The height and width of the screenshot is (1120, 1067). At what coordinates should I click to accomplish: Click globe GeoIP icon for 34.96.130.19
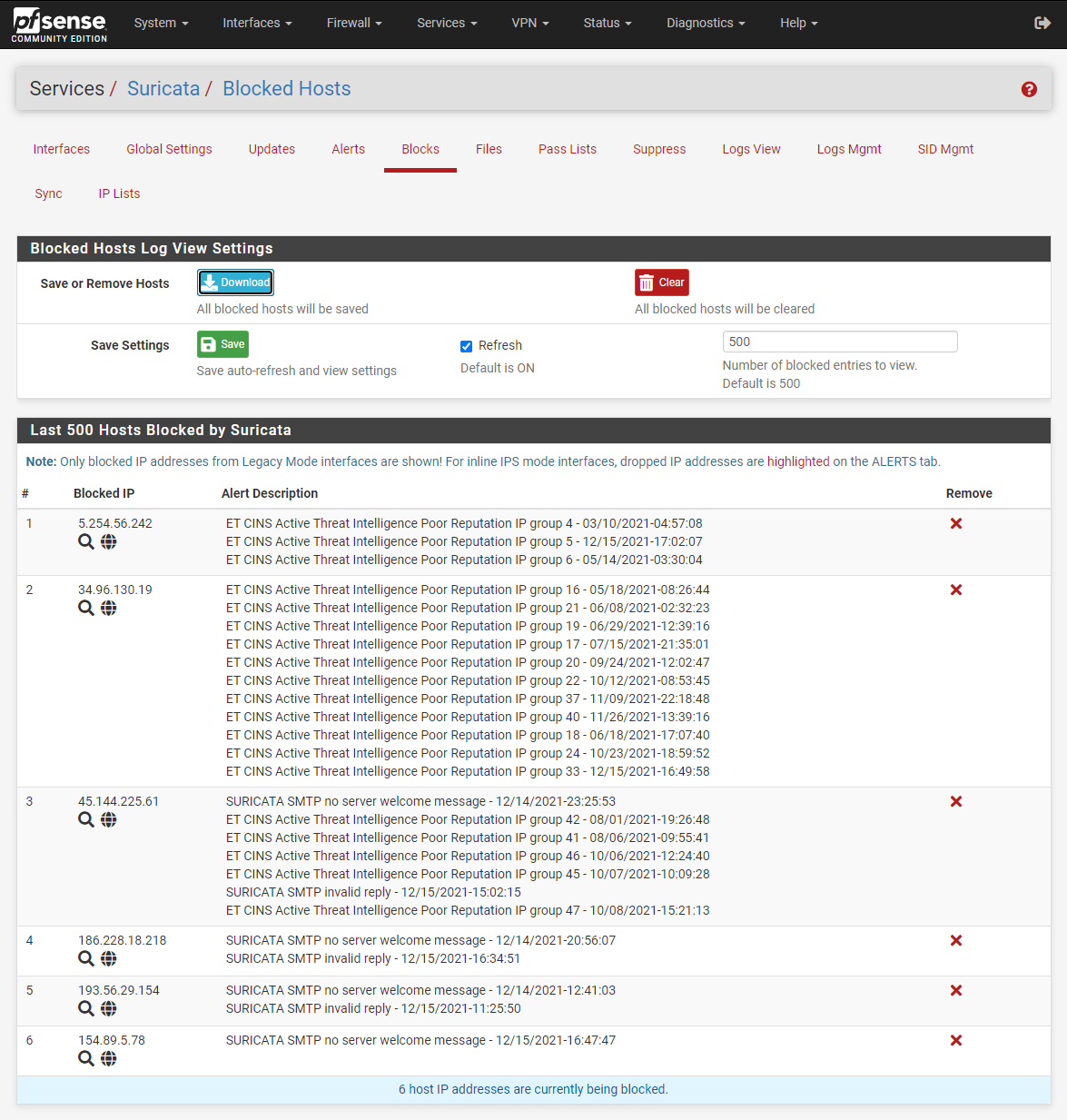pyautogui.click(x=109, y=609)
